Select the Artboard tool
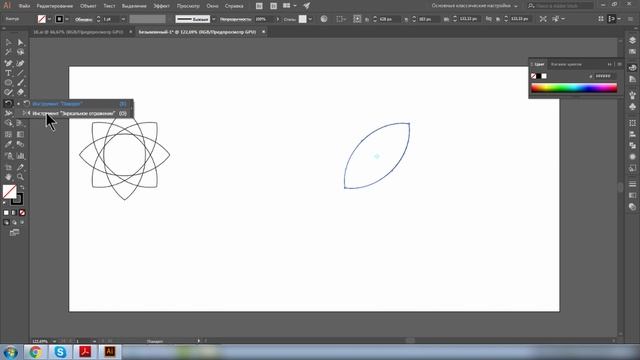The width and height of the screenshot is (640, 360). [x=8, y=167]
